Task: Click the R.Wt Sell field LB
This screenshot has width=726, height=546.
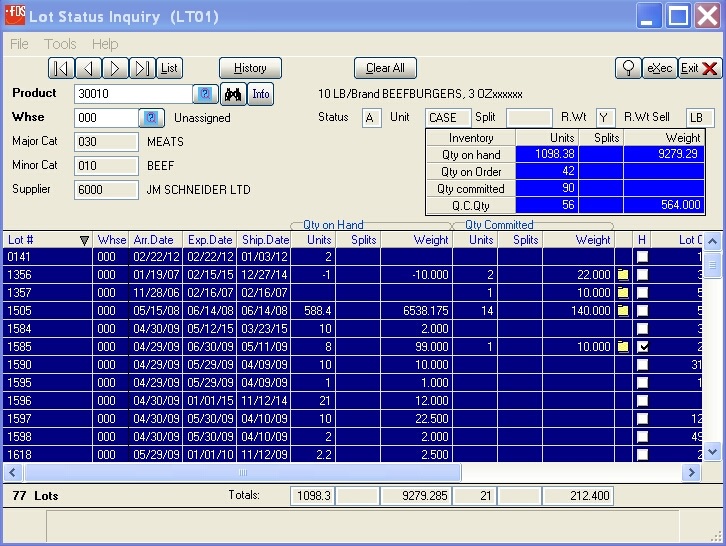Action: pyautogui.click(x=700, y=118)
